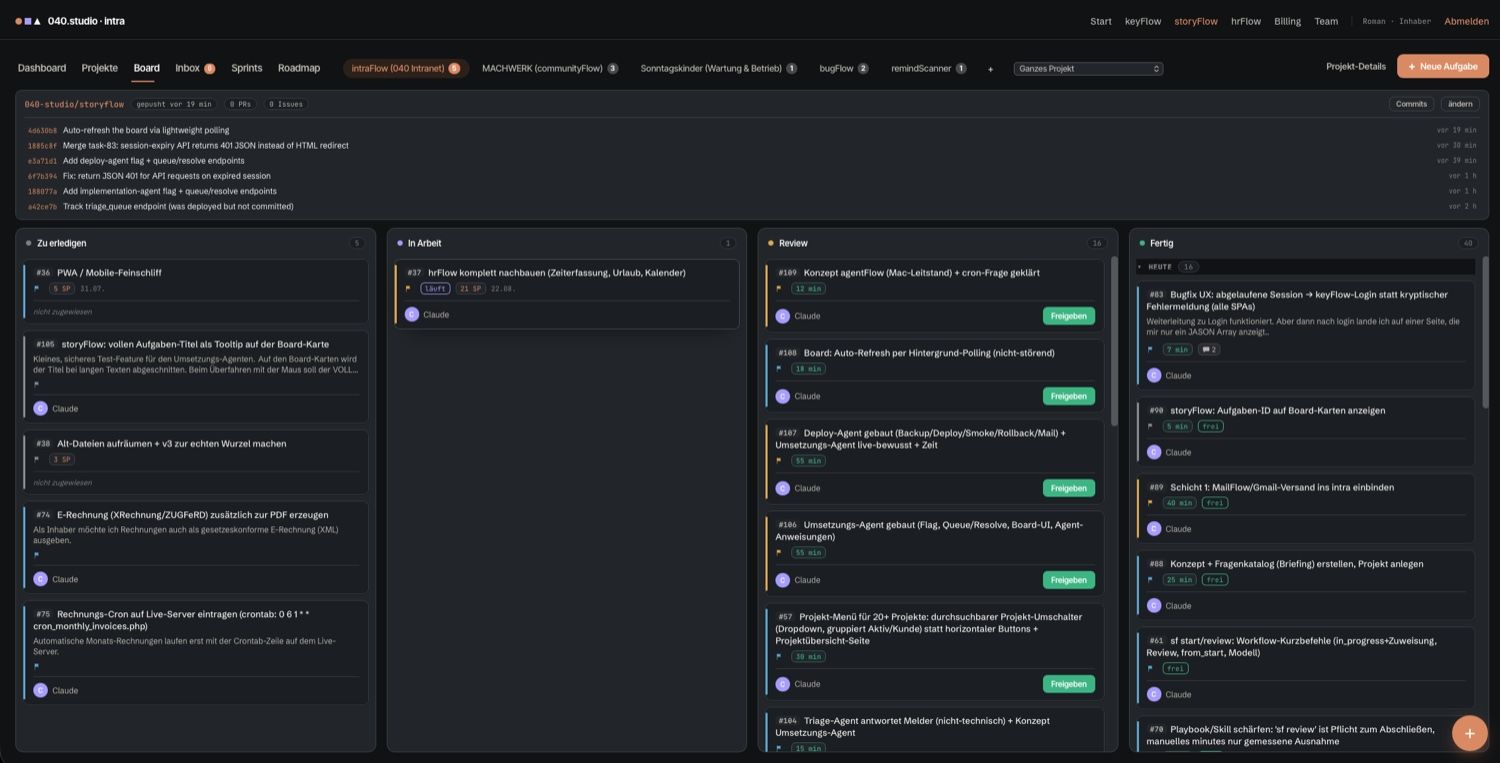Click Freigeben on card #106
Image resolution: width=1500 pixels, height=763 pixels.
[x=1068, y=580]
